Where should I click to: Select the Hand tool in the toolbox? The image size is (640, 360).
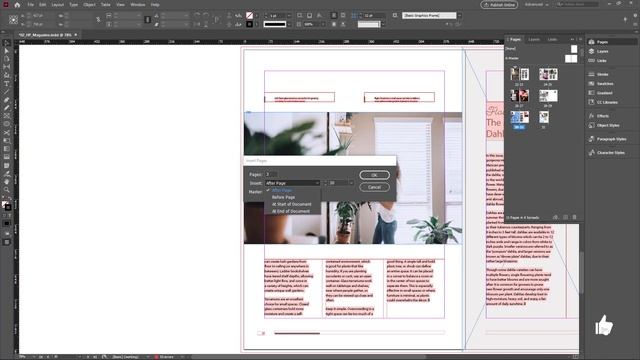(7, 182)
